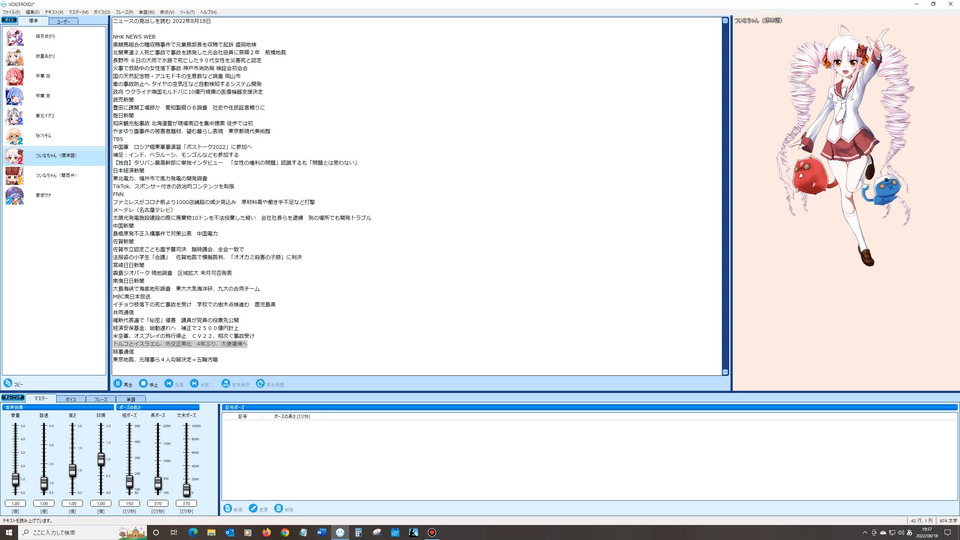Open the ヘルプ menu
Viewport: 960px width, 540px height.
pyautogui.click(x=208, y=12)
